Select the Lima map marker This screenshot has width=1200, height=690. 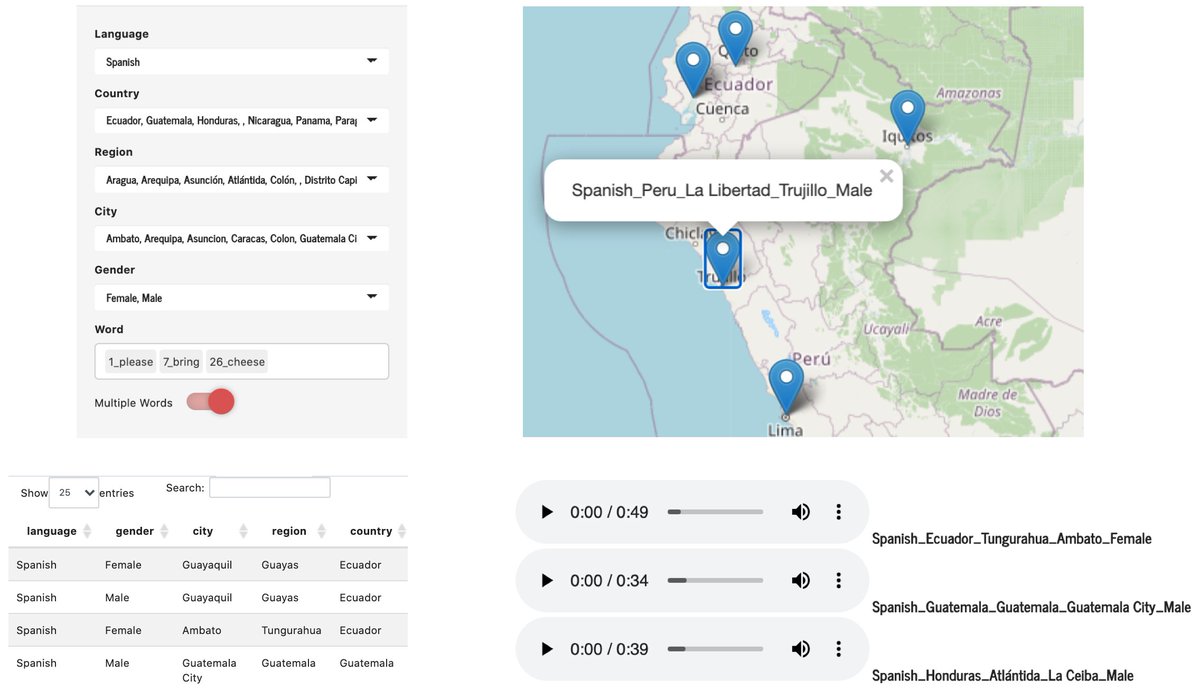pyautogui.click(x=786, y=382)
